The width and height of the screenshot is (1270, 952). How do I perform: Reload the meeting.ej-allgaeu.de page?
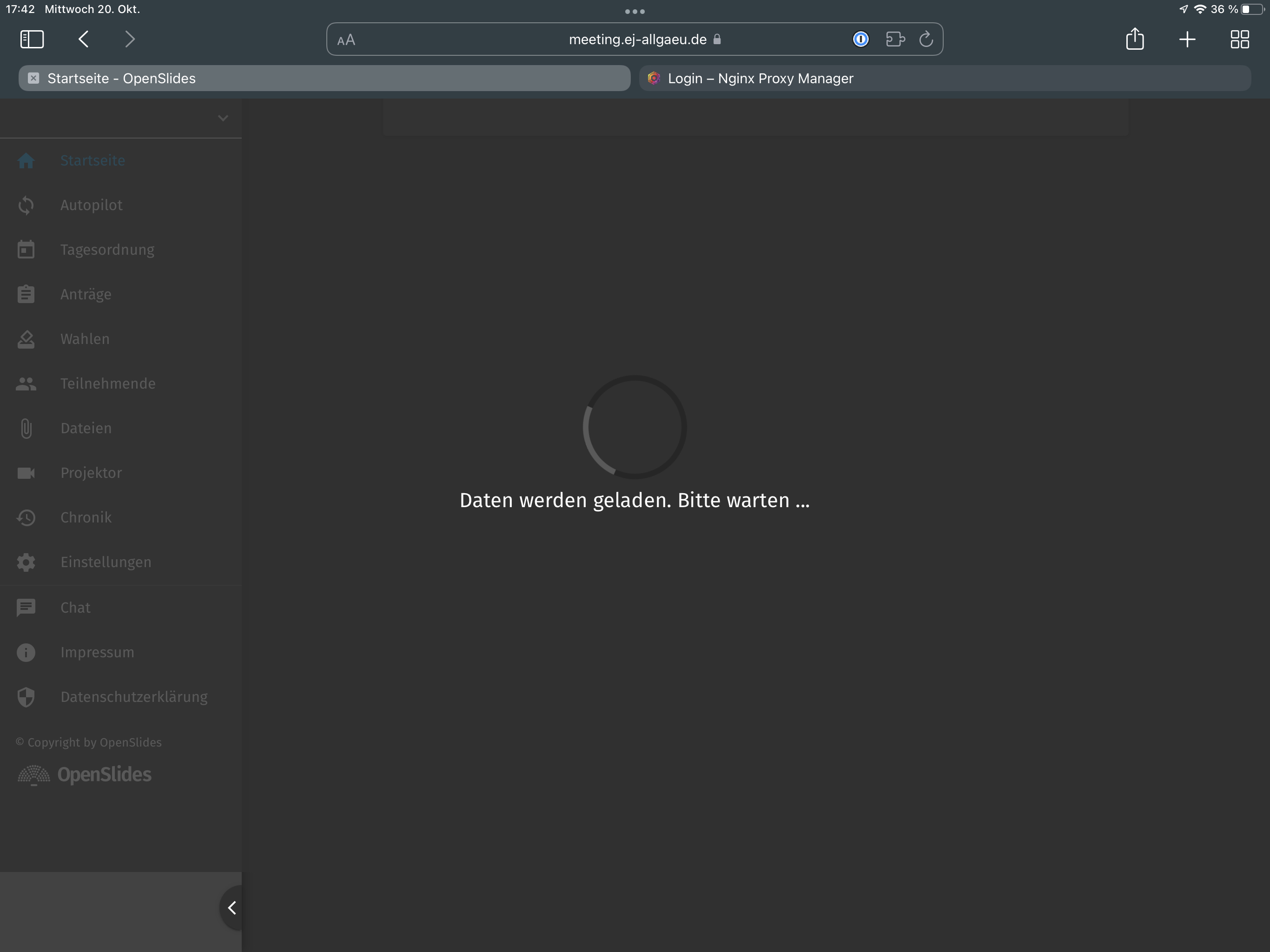tap(926, 39)
